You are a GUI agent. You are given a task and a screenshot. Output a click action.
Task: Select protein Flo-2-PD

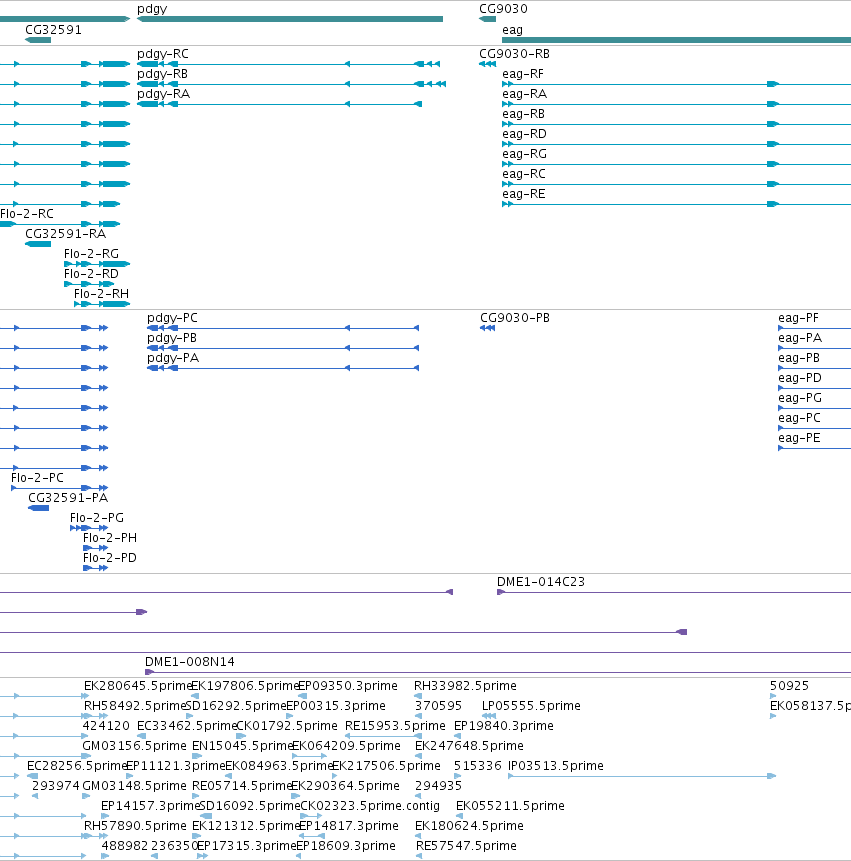tap(96, 568)
